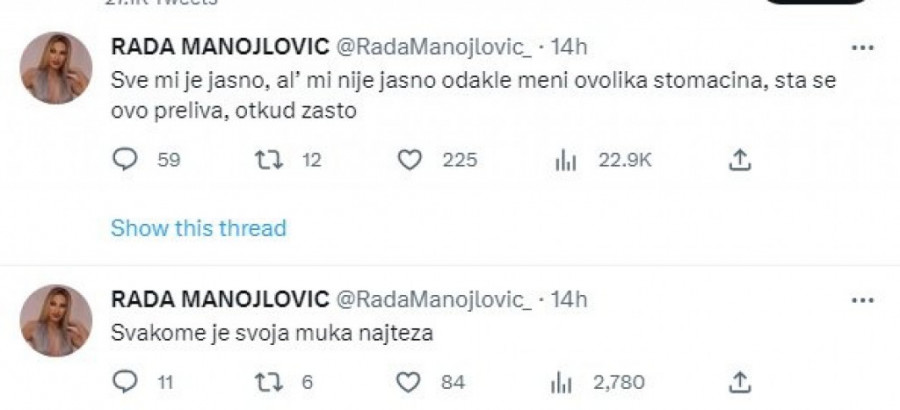900x410 pixels.
Task: Share the stomacina tweet
Action: [741, 160]
